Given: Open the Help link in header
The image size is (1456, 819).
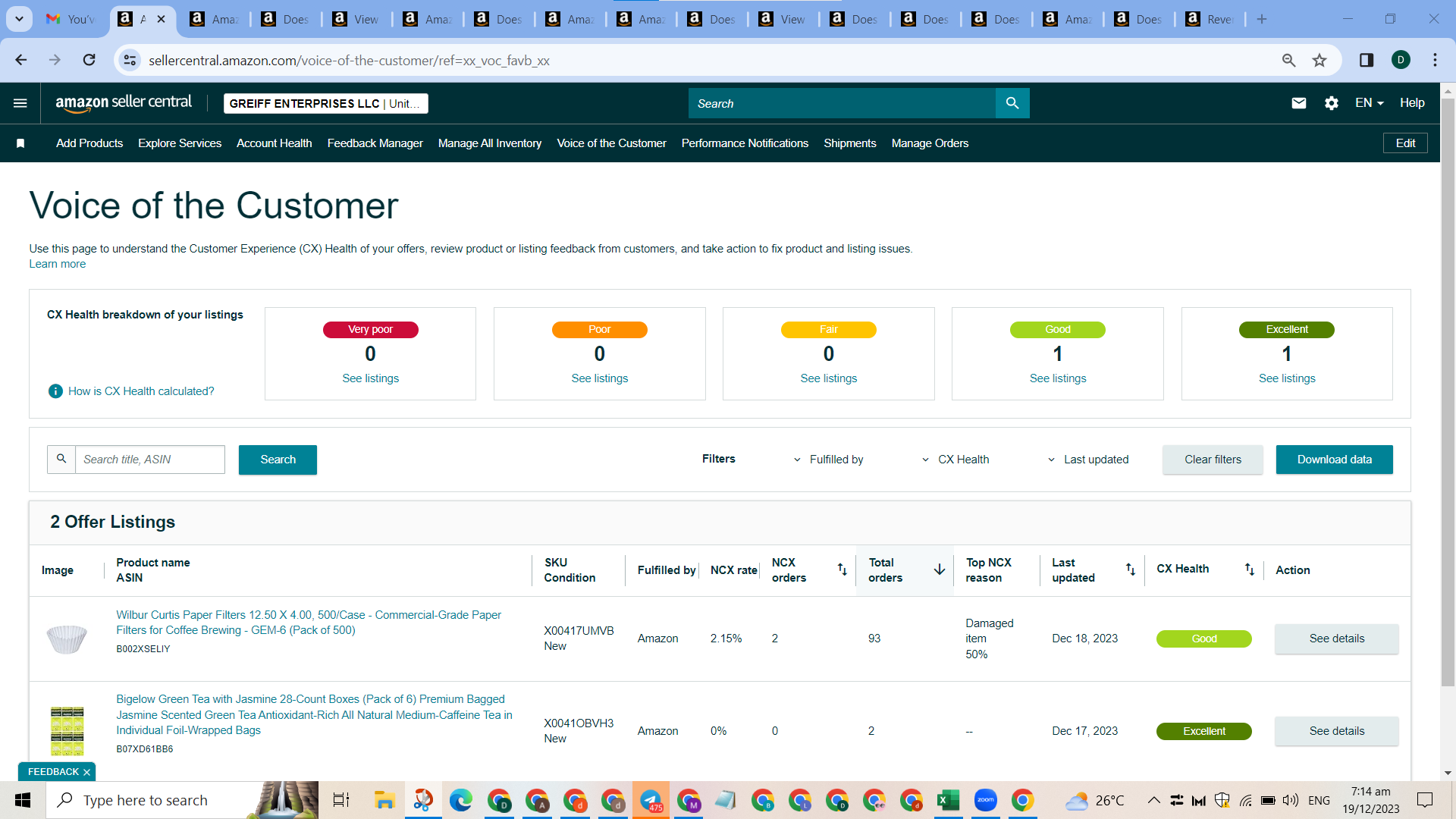Looking at the screenshot, I should click(x=1412, y=103).
